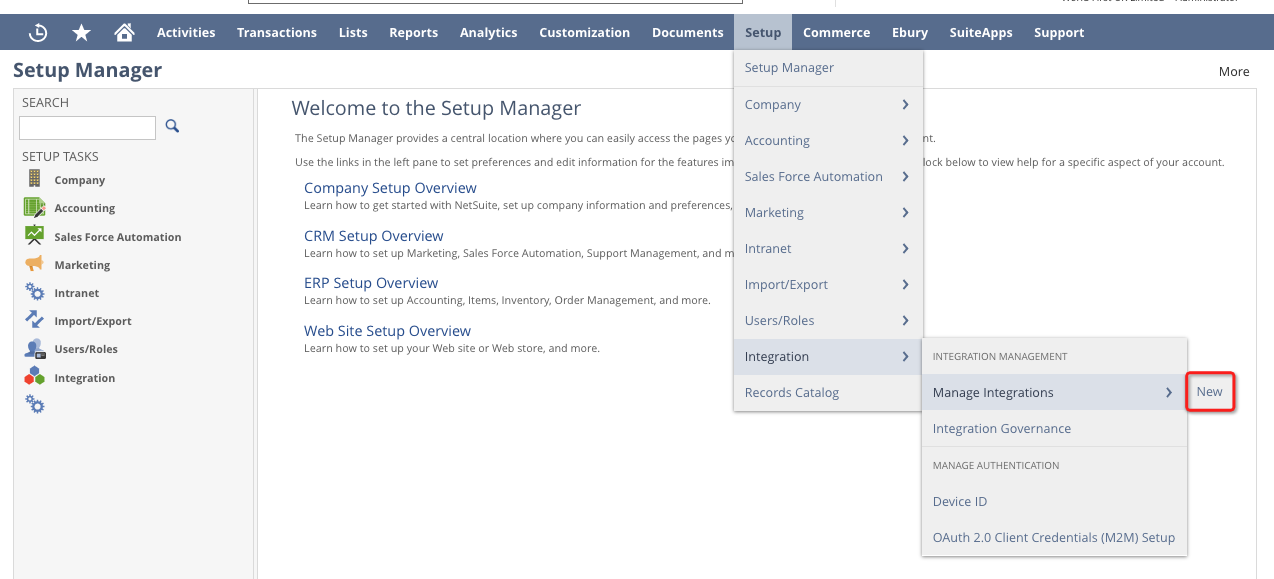
Task: Click the setup search input field
Action: tap(87, 127)
